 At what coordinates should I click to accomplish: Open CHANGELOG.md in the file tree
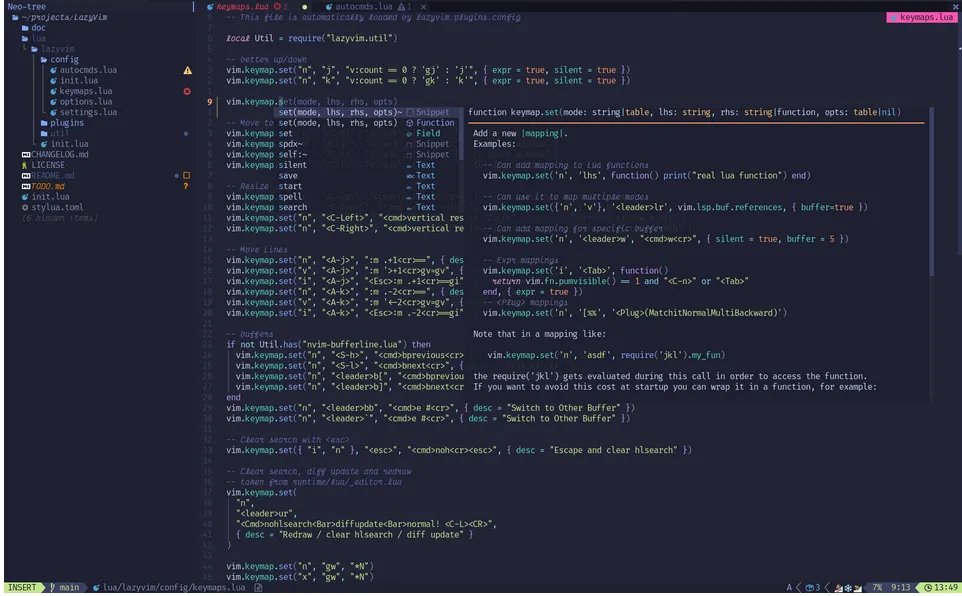(60, 155)
